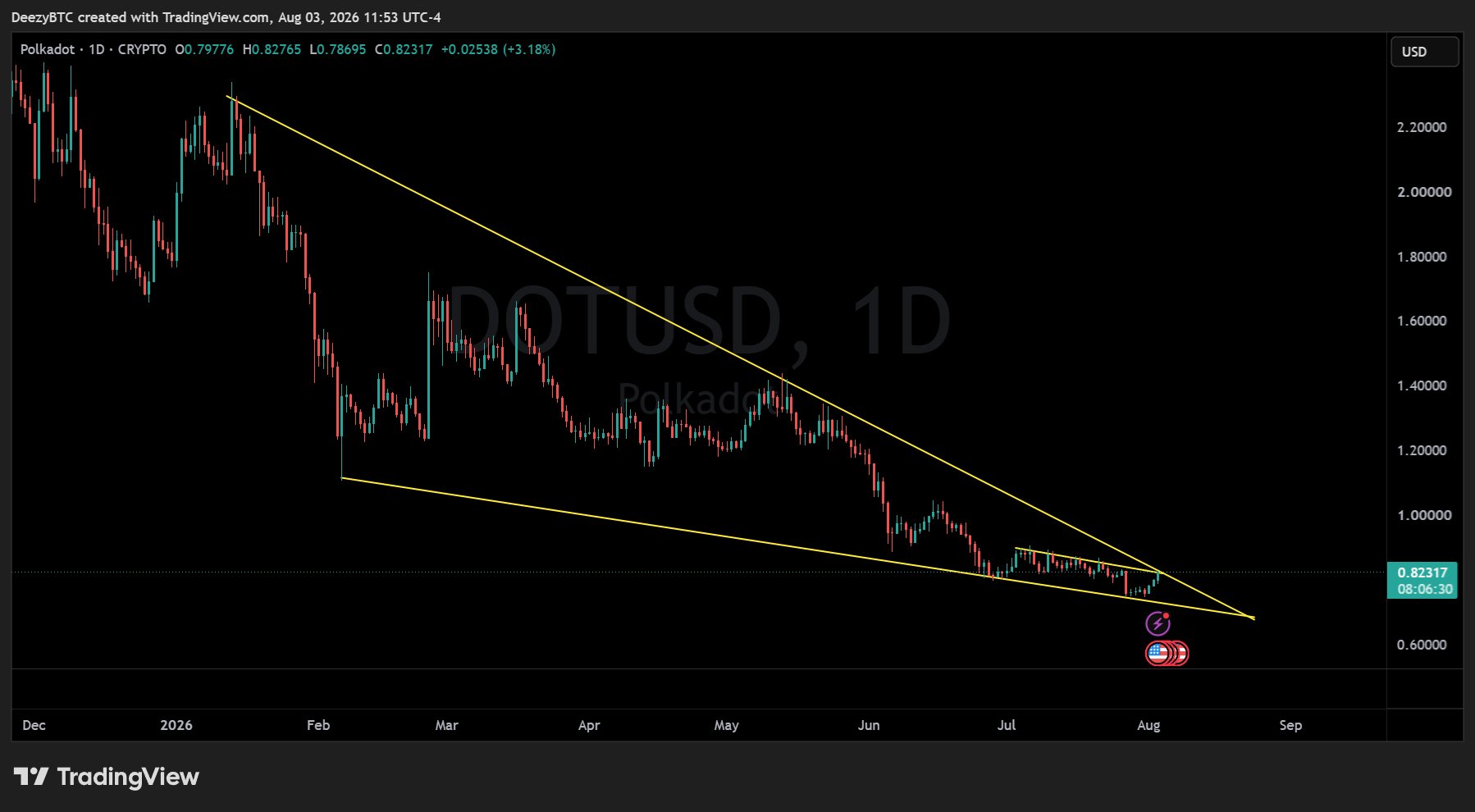Click the 2026 label on the time axis

176,725
